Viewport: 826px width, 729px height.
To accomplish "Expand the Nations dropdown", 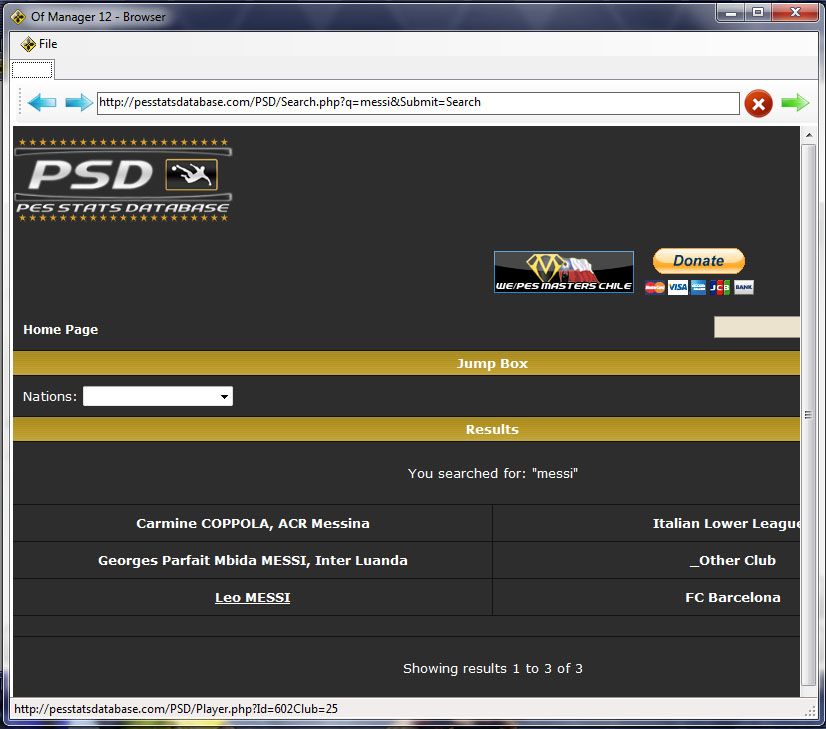I will (158, 396).
